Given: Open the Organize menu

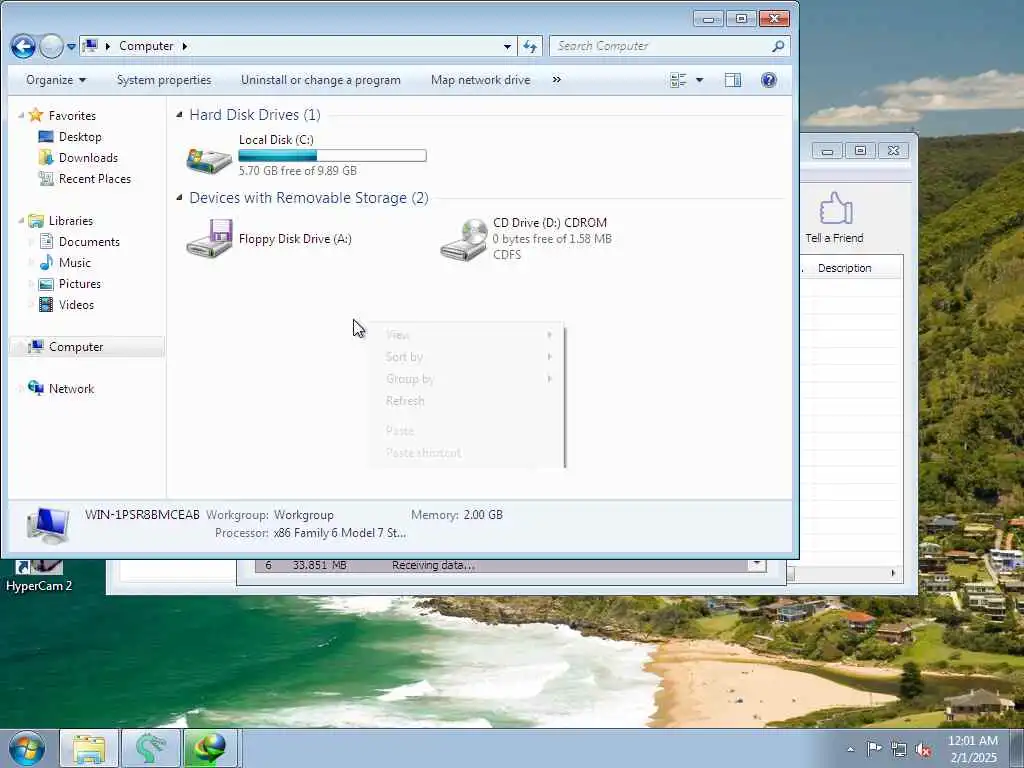Looking at the screenshot, I should click(x=56, y=80).
